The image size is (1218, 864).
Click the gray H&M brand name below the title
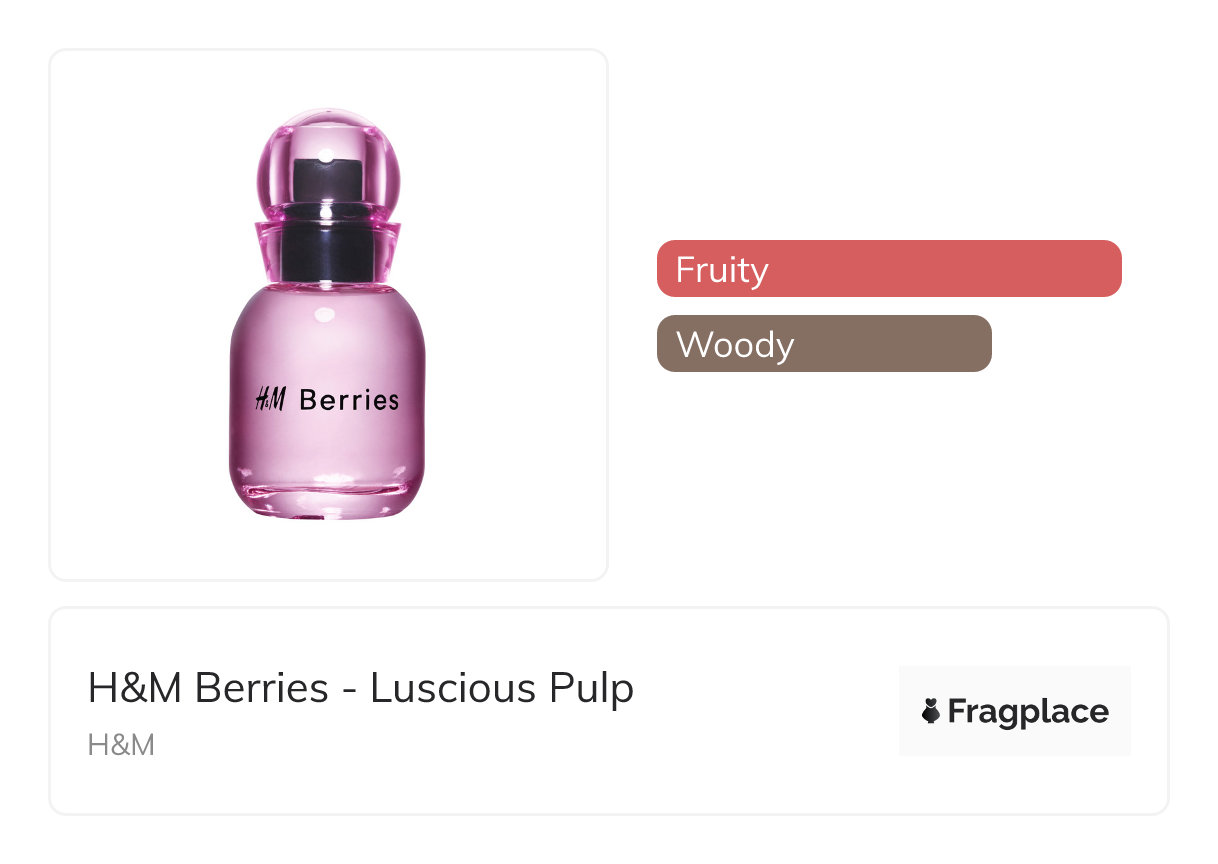[x=121, y=745]
